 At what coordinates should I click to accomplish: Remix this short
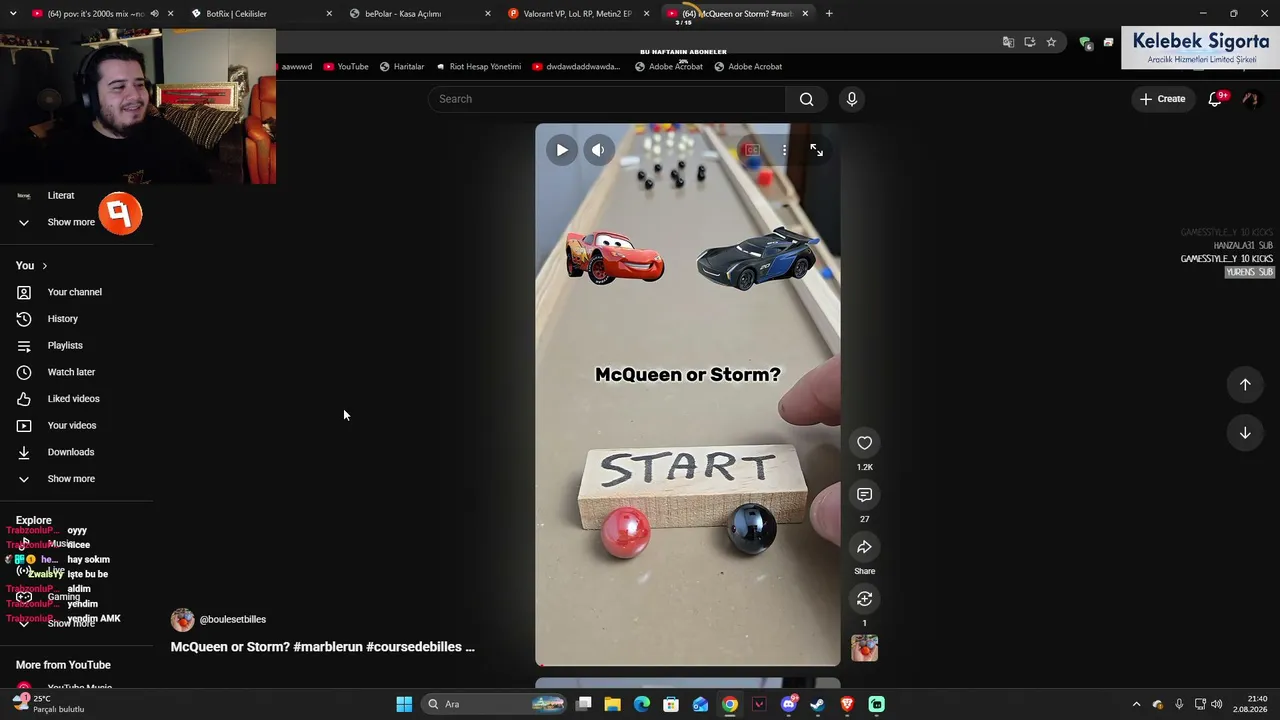click(x=865, y=599)
